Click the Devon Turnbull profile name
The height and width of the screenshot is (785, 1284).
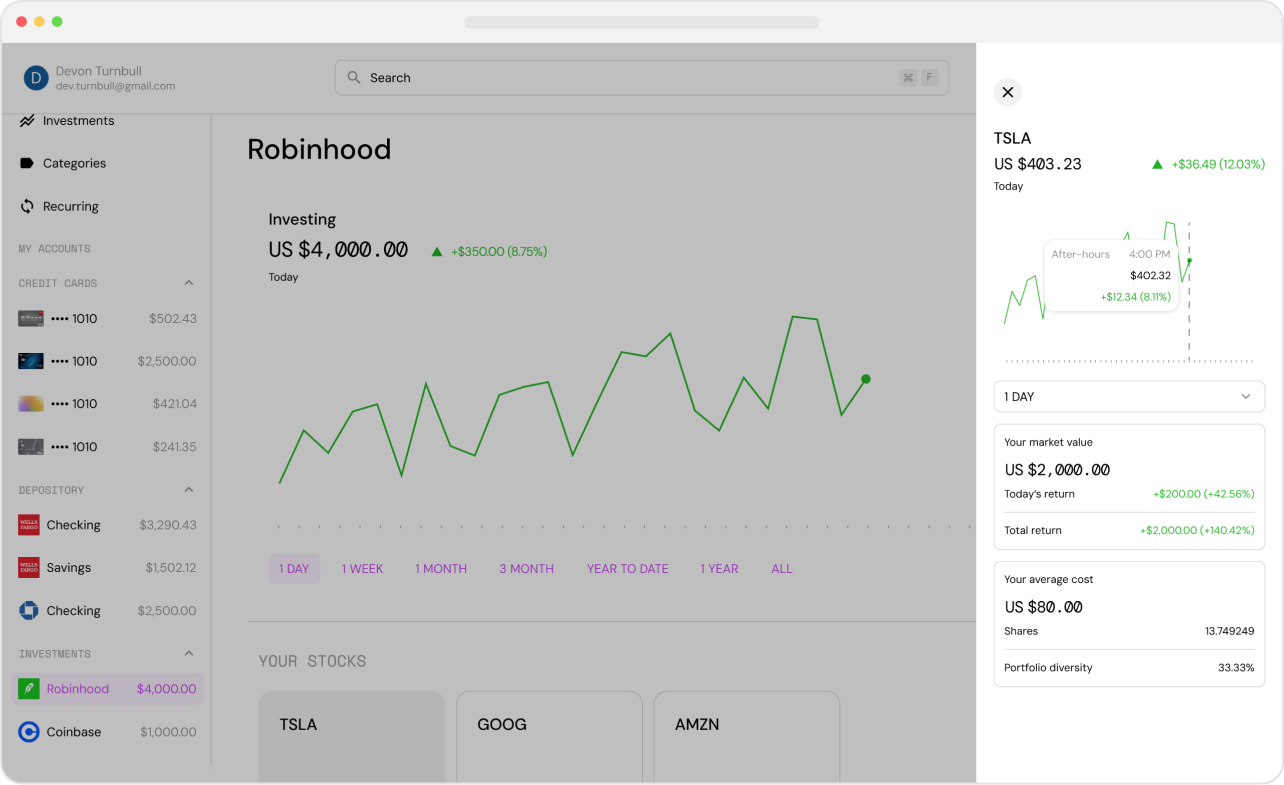coord(99,71)
